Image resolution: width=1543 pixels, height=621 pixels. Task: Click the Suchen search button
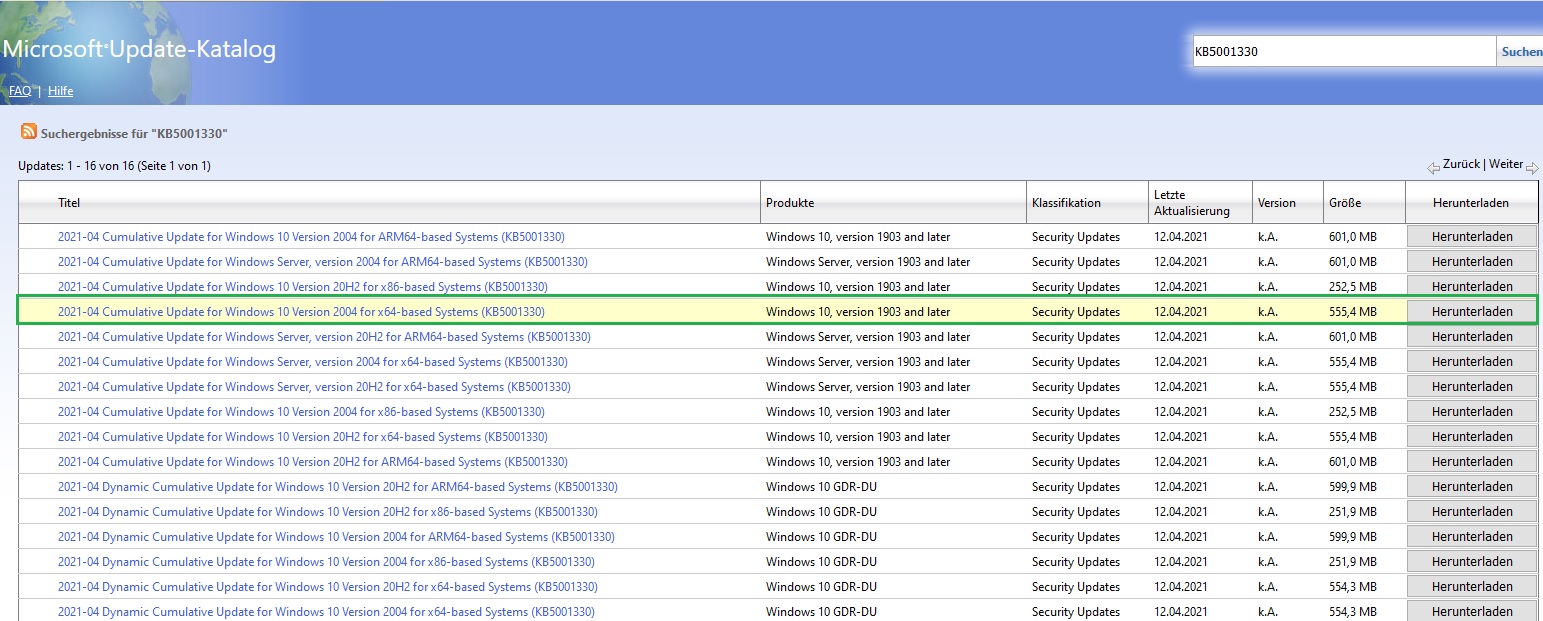coord(1521,52)
